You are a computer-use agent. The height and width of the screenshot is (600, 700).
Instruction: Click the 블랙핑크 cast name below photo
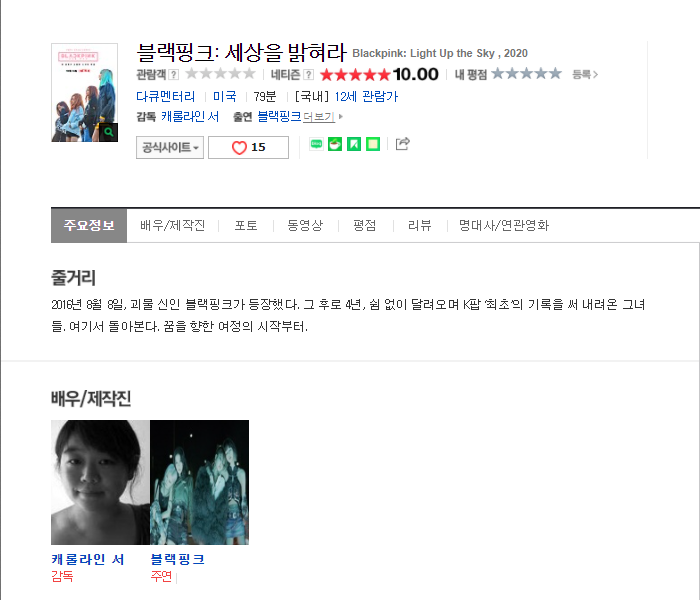pos(178,559)
